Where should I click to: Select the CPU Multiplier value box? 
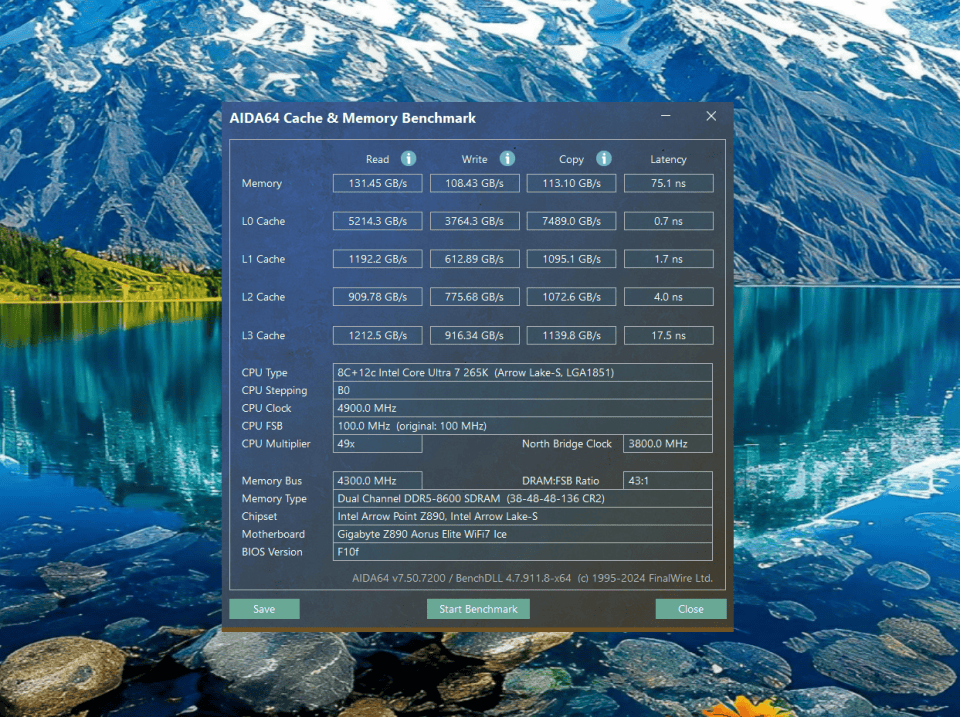coord(378,444)
